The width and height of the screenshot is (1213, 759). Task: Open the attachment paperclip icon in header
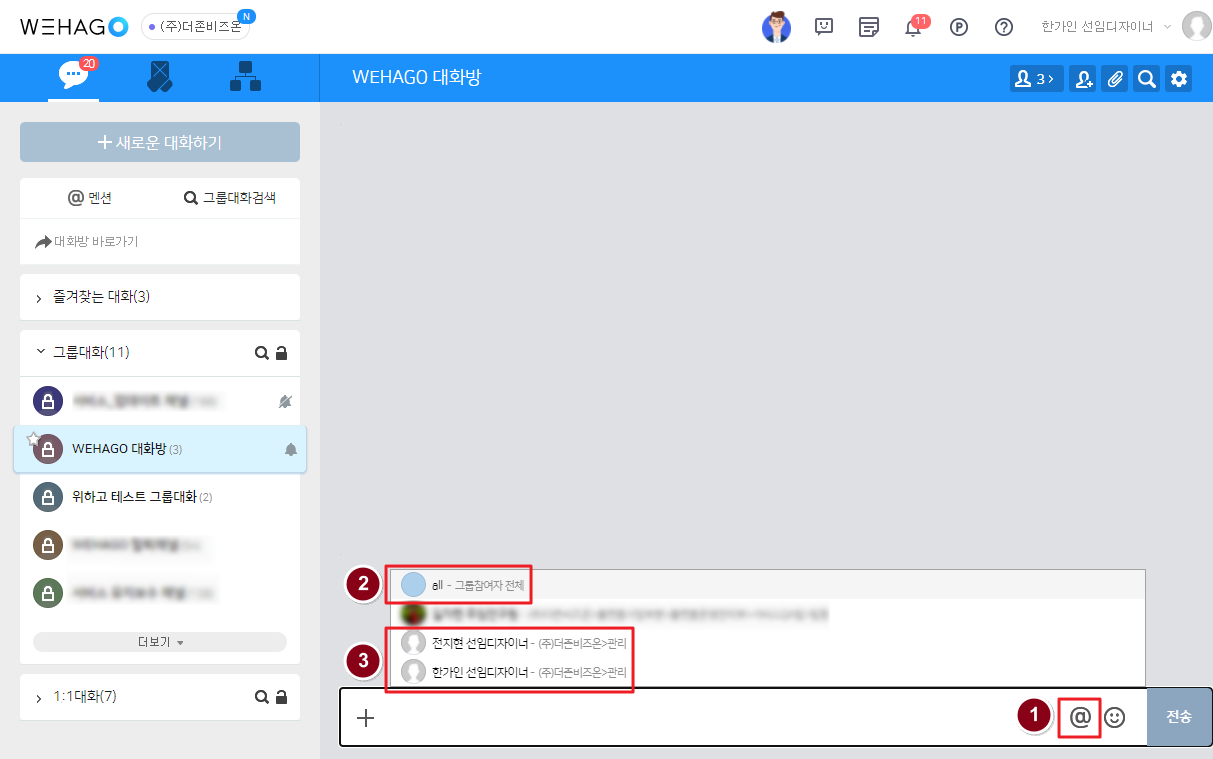[1115, 79]
